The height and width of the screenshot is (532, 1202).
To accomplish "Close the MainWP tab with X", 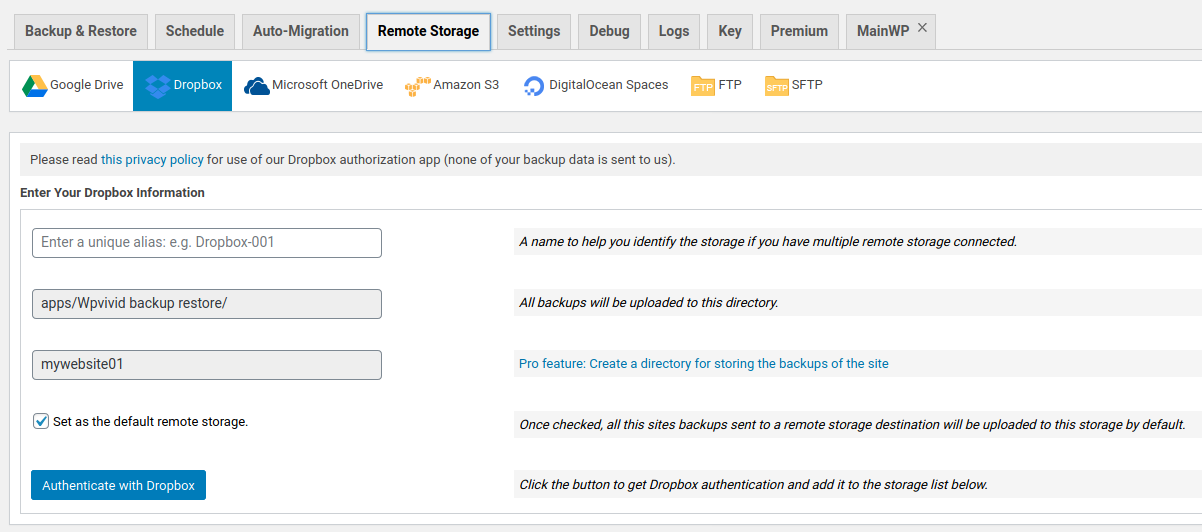I will pyautogui.click(x=922, y=28).
